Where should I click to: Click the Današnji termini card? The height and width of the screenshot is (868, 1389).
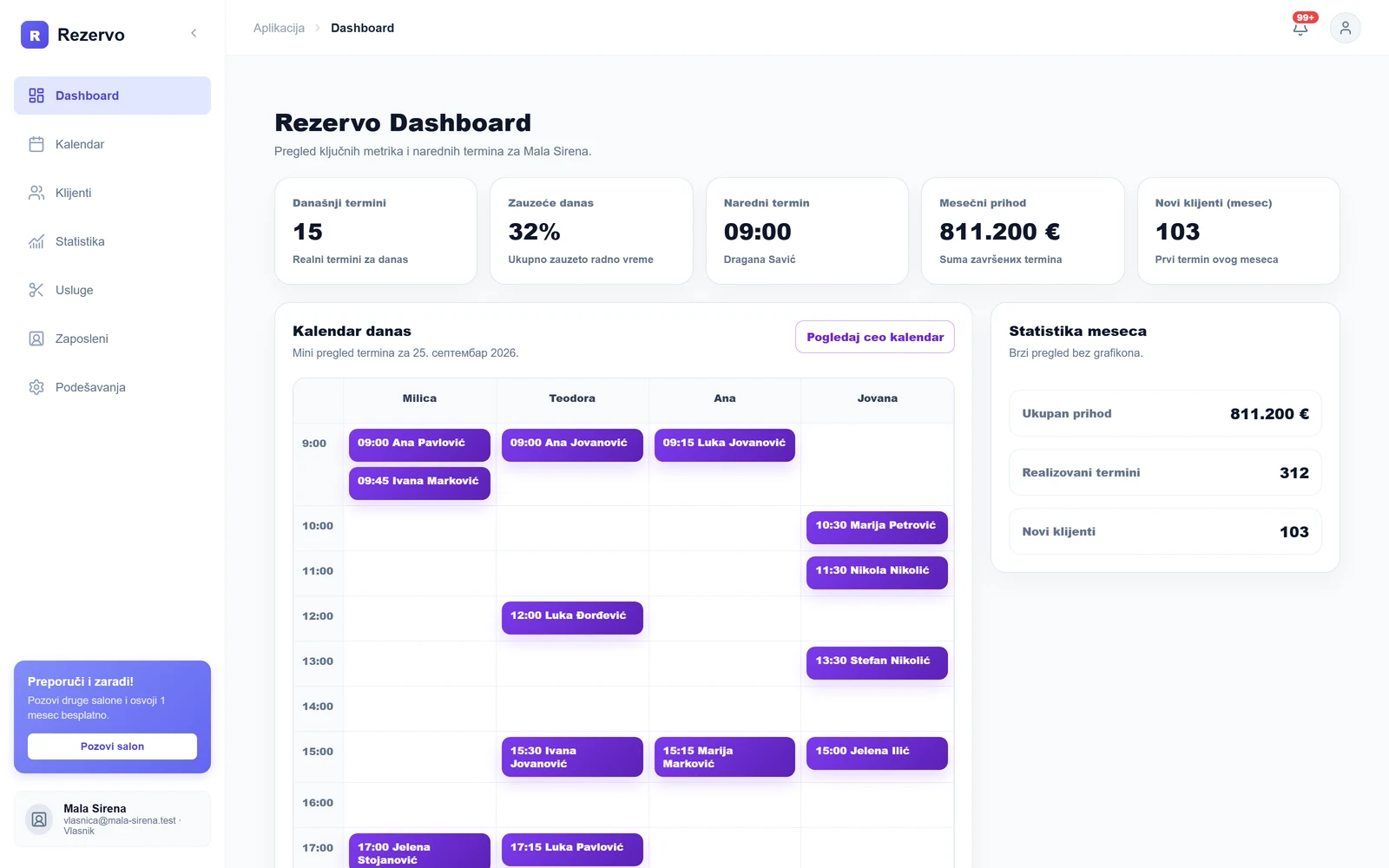(376, 231)
